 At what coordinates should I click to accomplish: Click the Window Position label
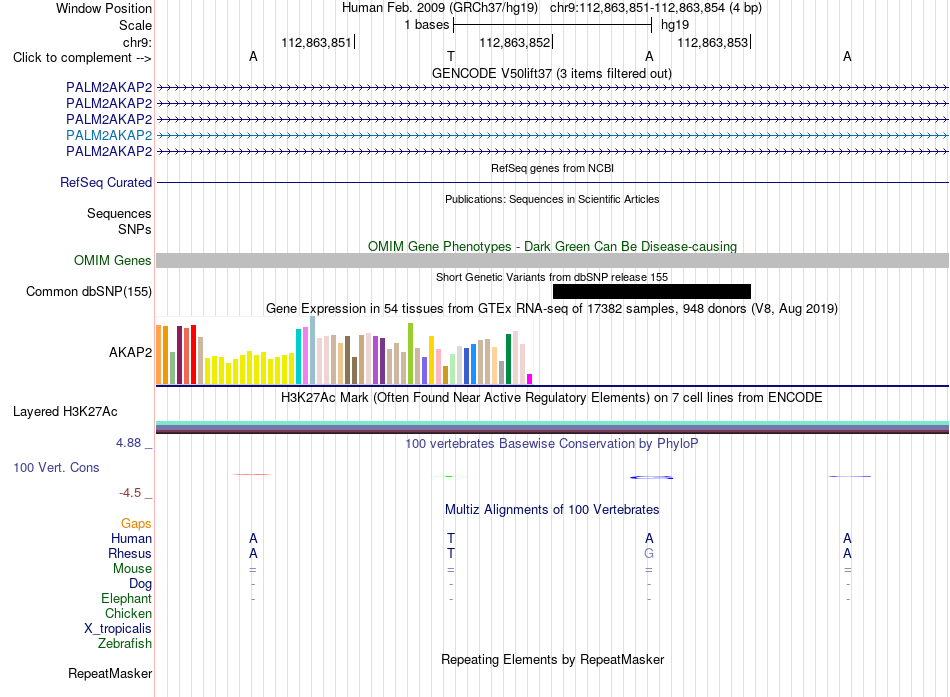[104, 8]
